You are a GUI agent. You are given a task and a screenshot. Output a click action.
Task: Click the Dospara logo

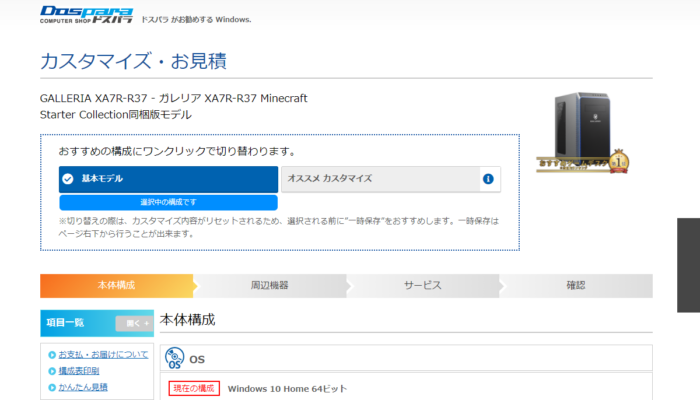pos(86,14)
